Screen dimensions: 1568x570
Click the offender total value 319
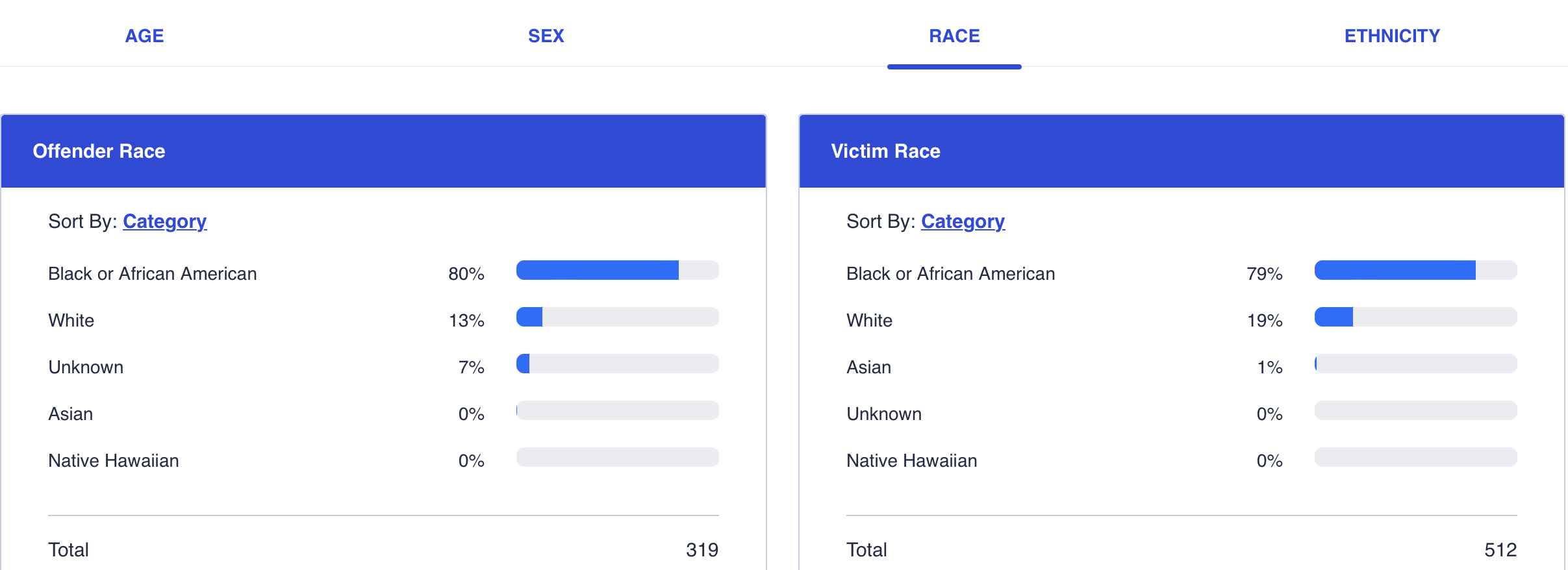point(702,550)
